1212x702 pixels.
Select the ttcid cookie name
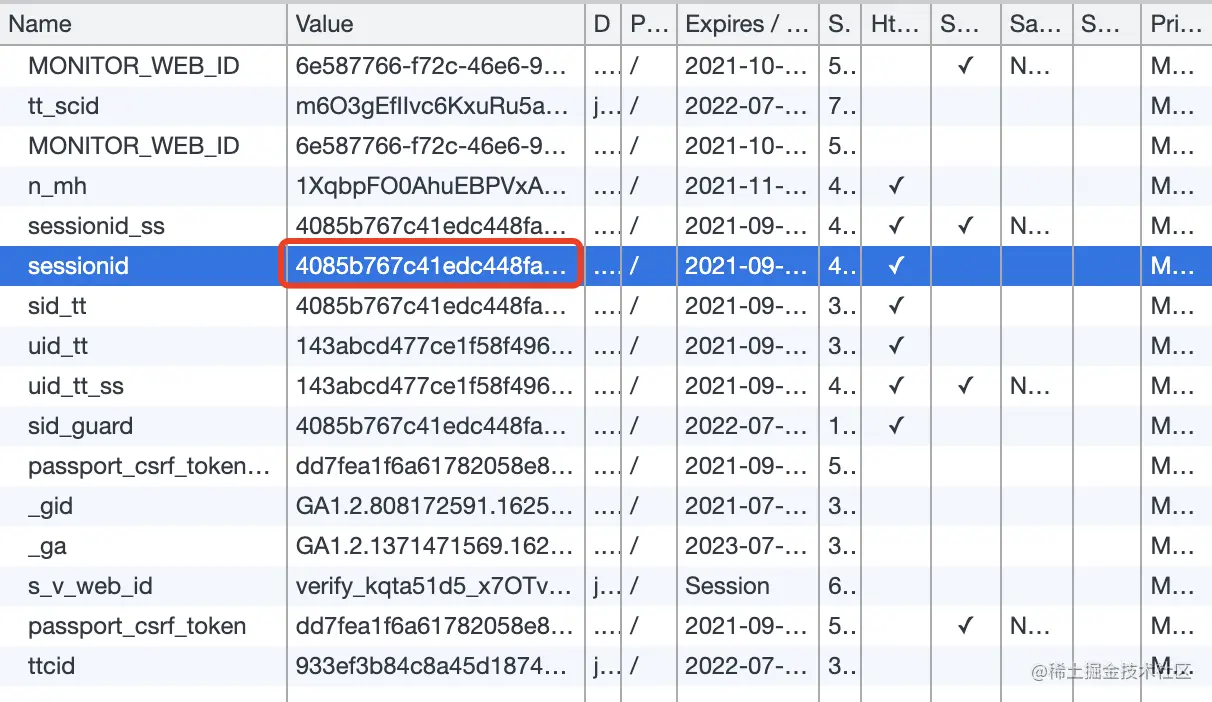pos(51,666)
